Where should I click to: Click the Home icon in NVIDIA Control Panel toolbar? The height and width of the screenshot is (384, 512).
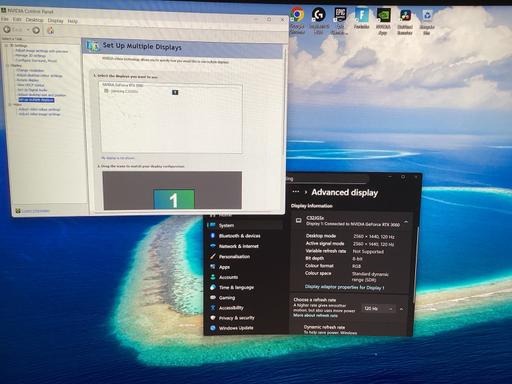51,30
